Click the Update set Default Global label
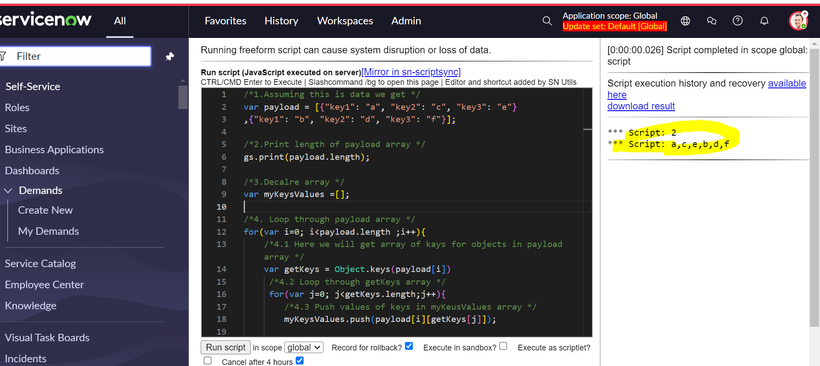The width and height of the screenshot is (820, 366). [615, 26]
